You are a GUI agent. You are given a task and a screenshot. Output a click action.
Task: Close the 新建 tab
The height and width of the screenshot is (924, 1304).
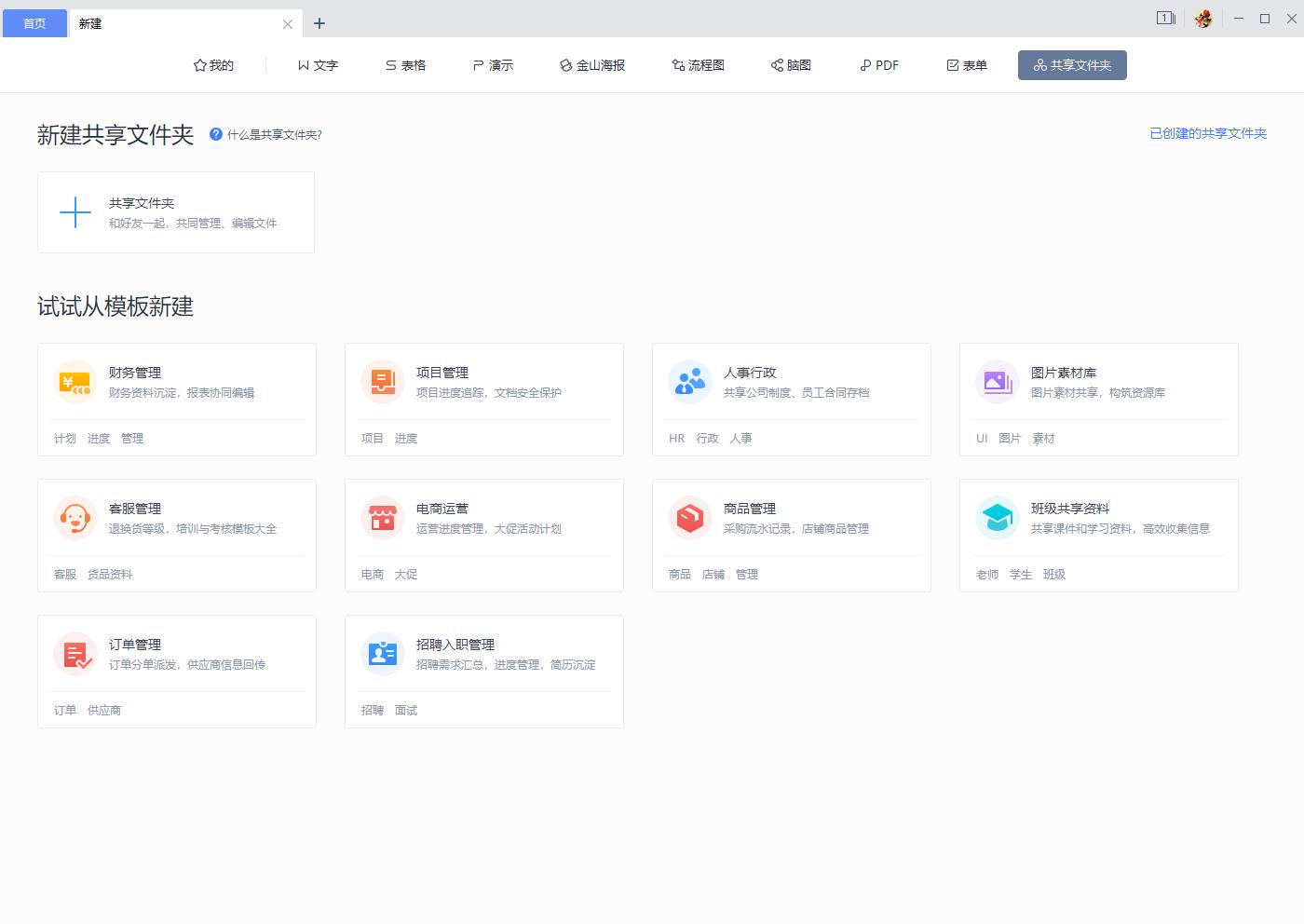288,24
